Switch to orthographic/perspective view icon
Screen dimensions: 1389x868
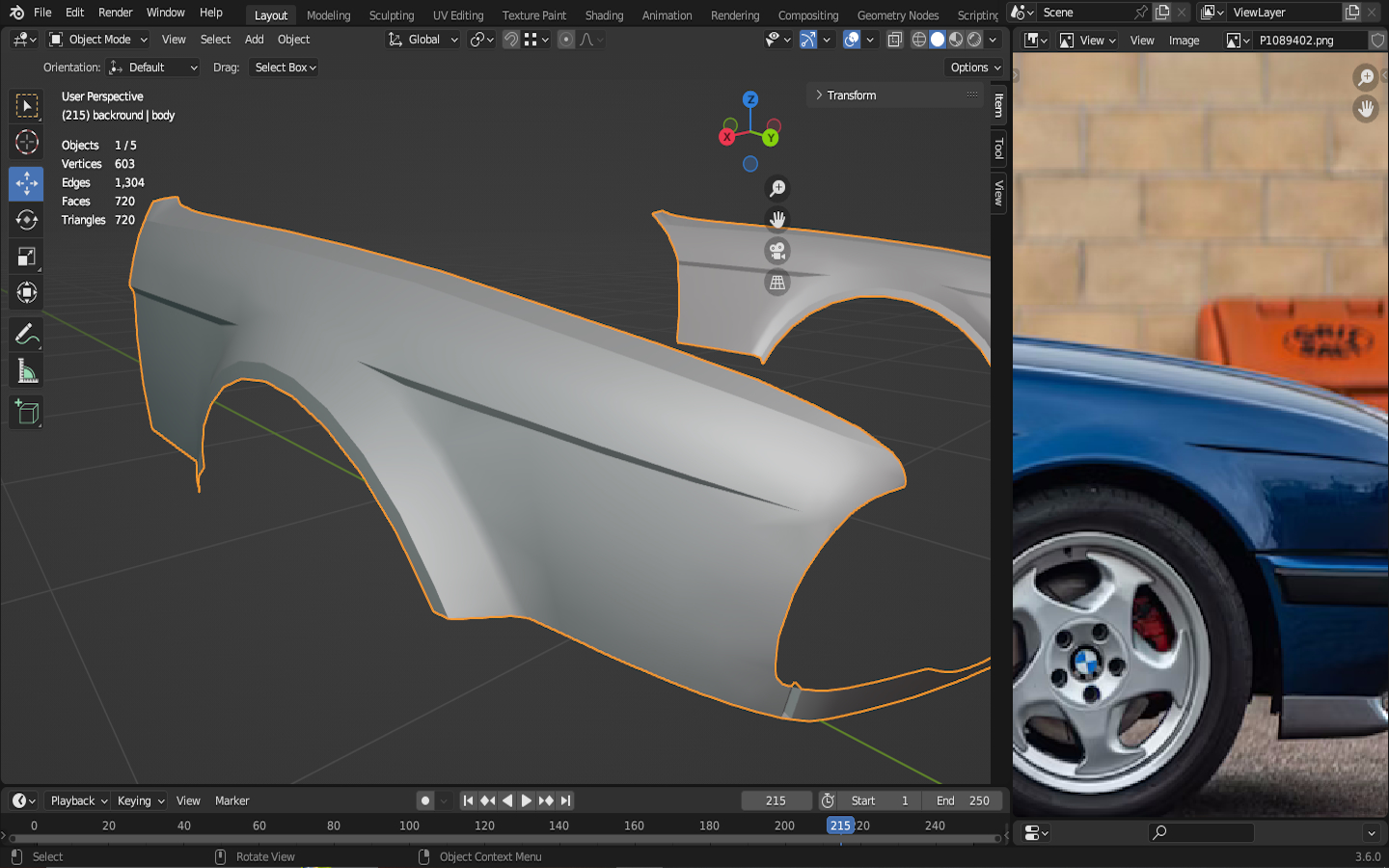pos(776,283)
